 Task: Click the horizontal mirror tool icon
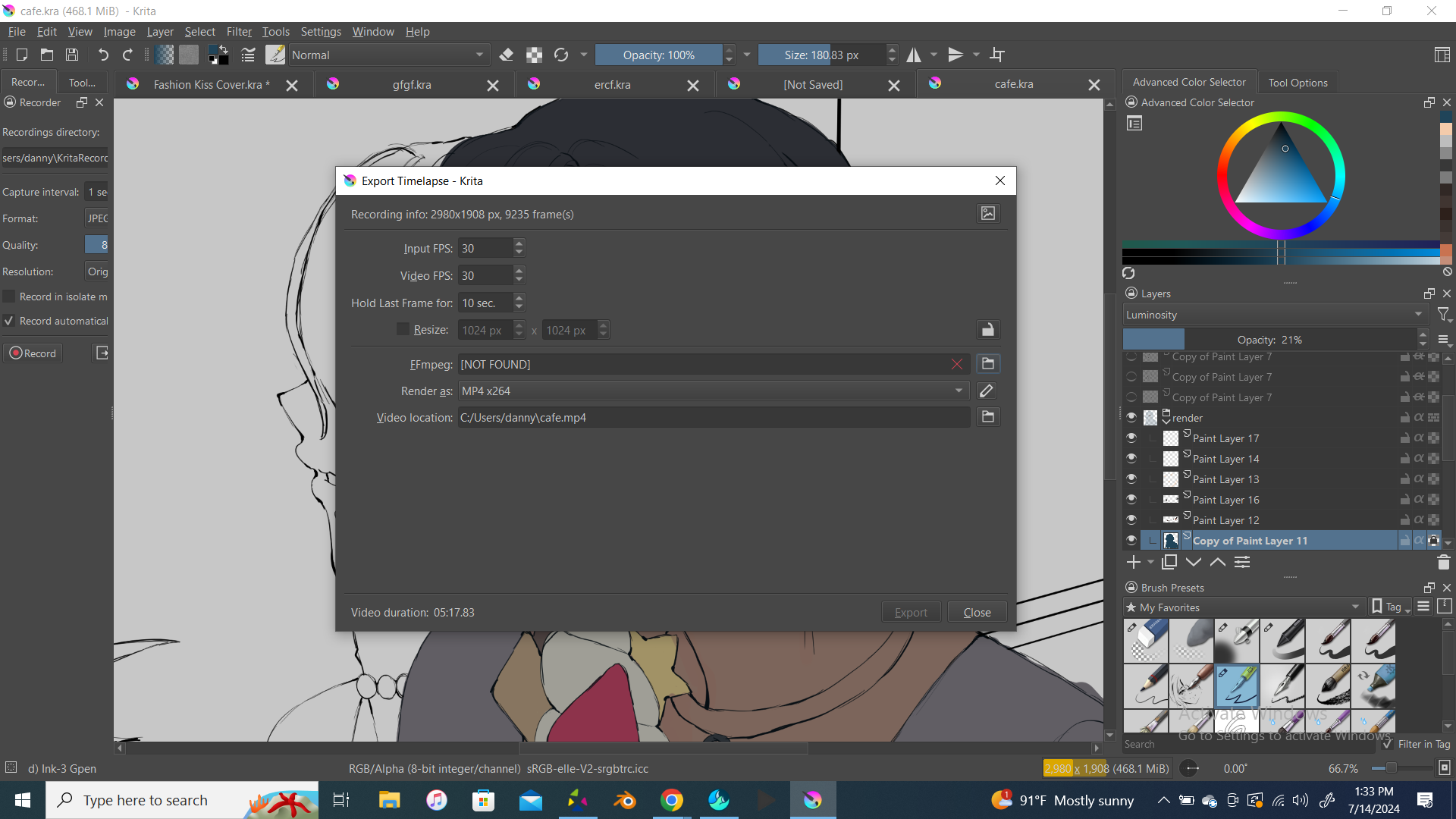click(x=914, y=55)
